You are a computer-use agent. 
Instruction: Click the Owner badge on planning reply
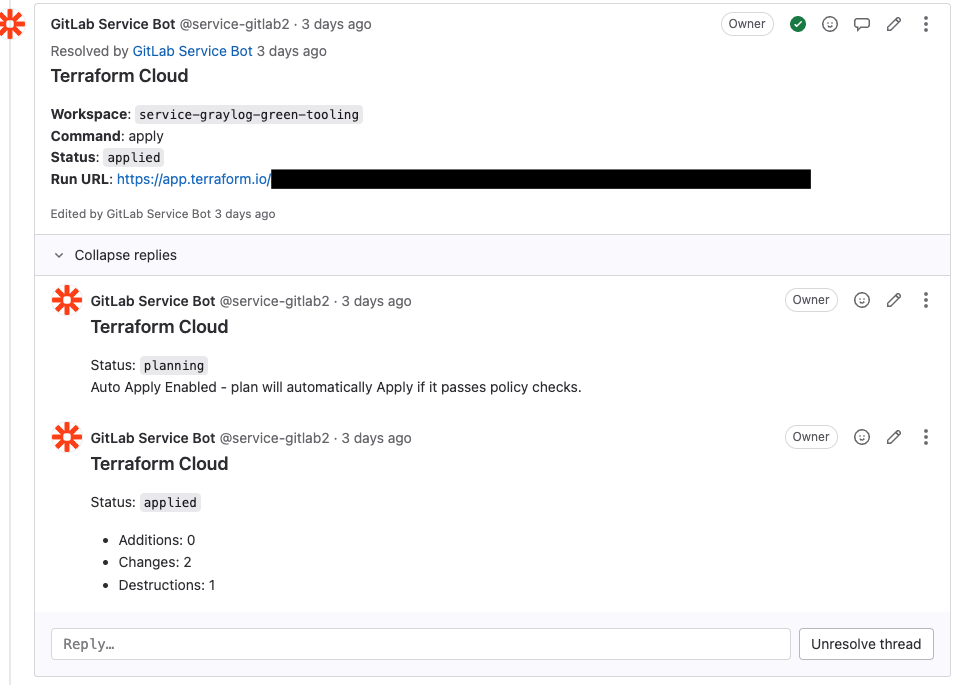point(811,300)
